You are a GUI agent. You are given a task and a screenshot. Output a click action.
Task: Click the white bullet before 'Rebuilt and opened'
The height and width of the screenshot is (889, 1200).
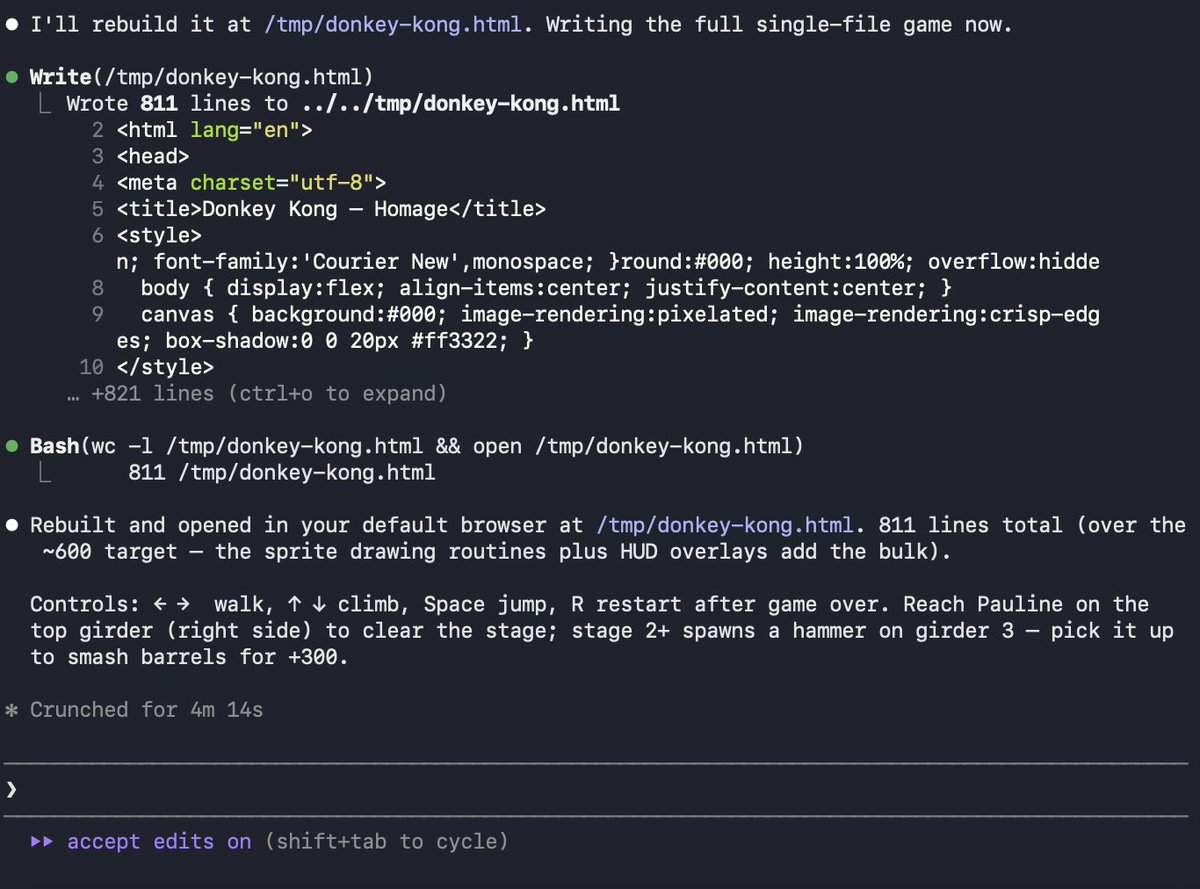pos(11,525)
